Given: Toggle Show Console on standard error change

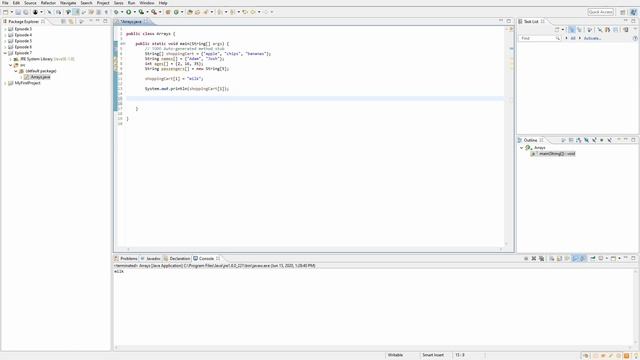Looking at the screenshot, I should (583, 258).
